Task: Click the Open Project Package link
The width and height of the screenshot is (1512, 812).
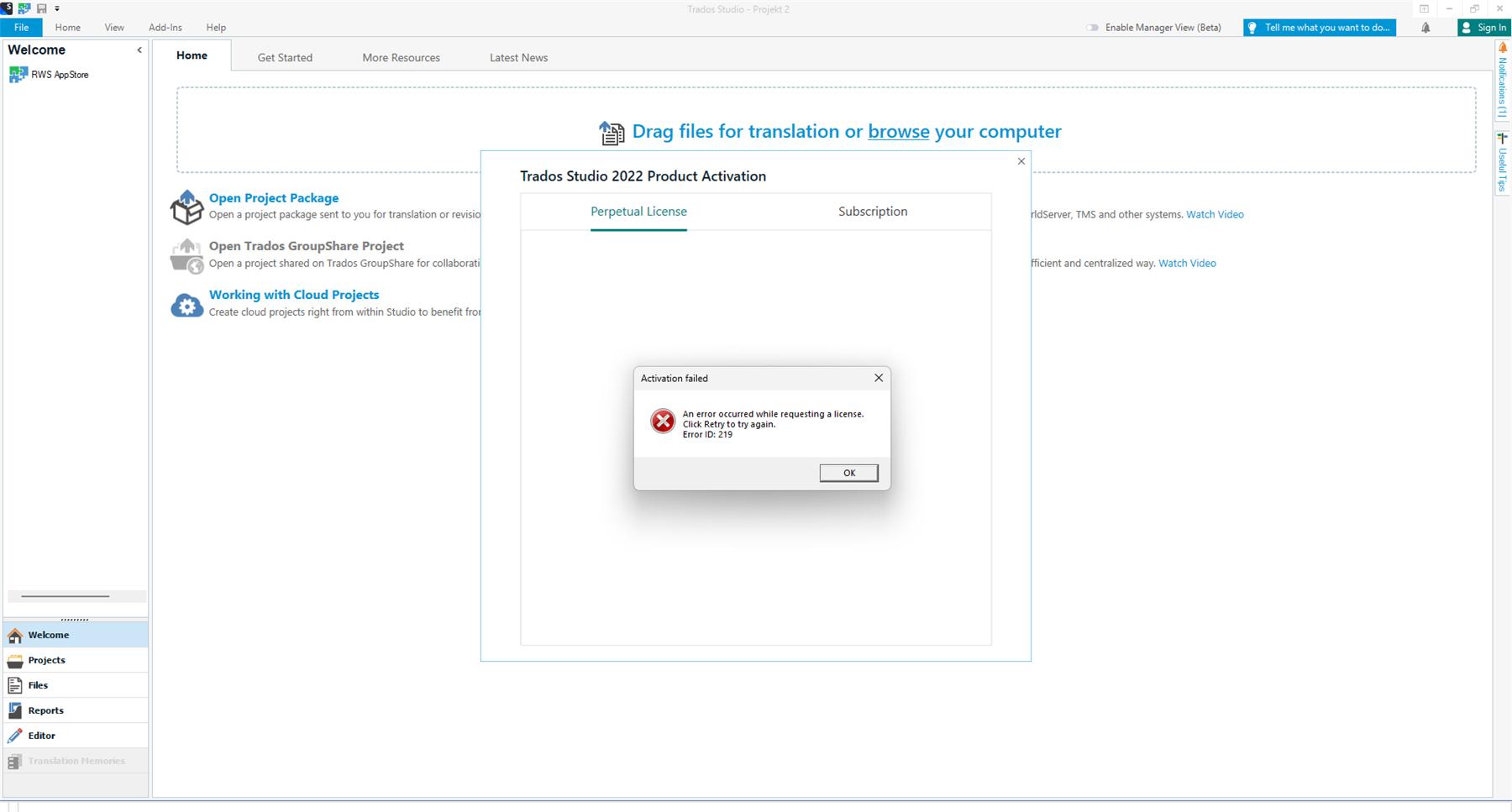Action: [274, 198]
